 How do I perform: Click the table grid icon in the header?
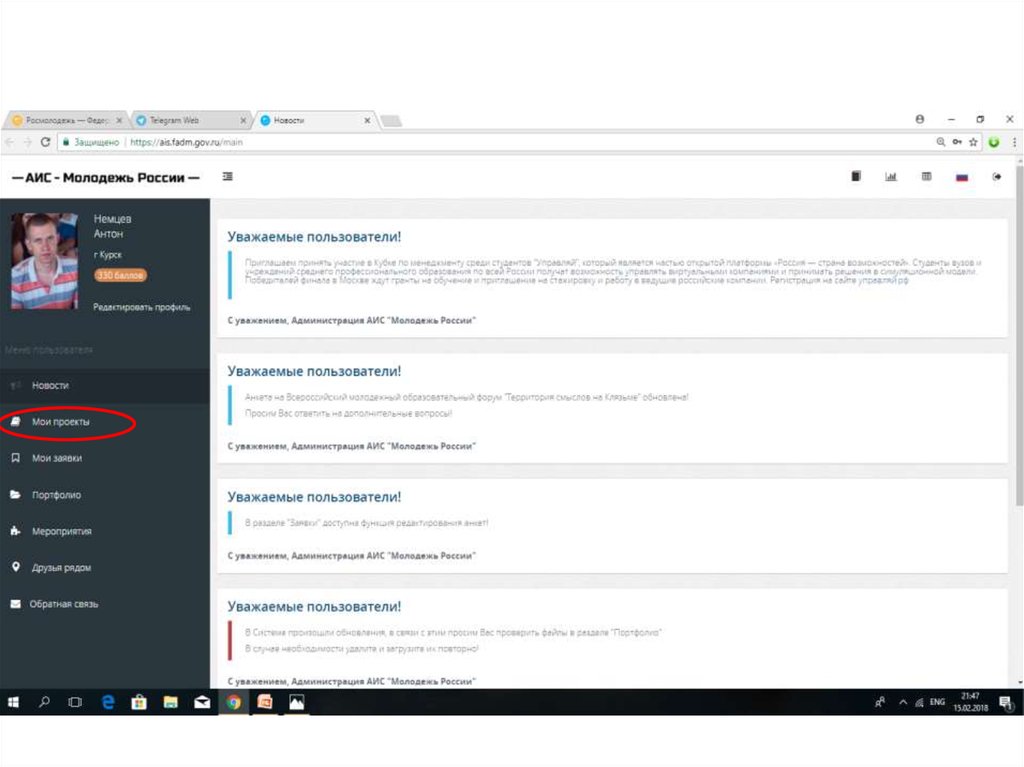[x=926, y=176]
